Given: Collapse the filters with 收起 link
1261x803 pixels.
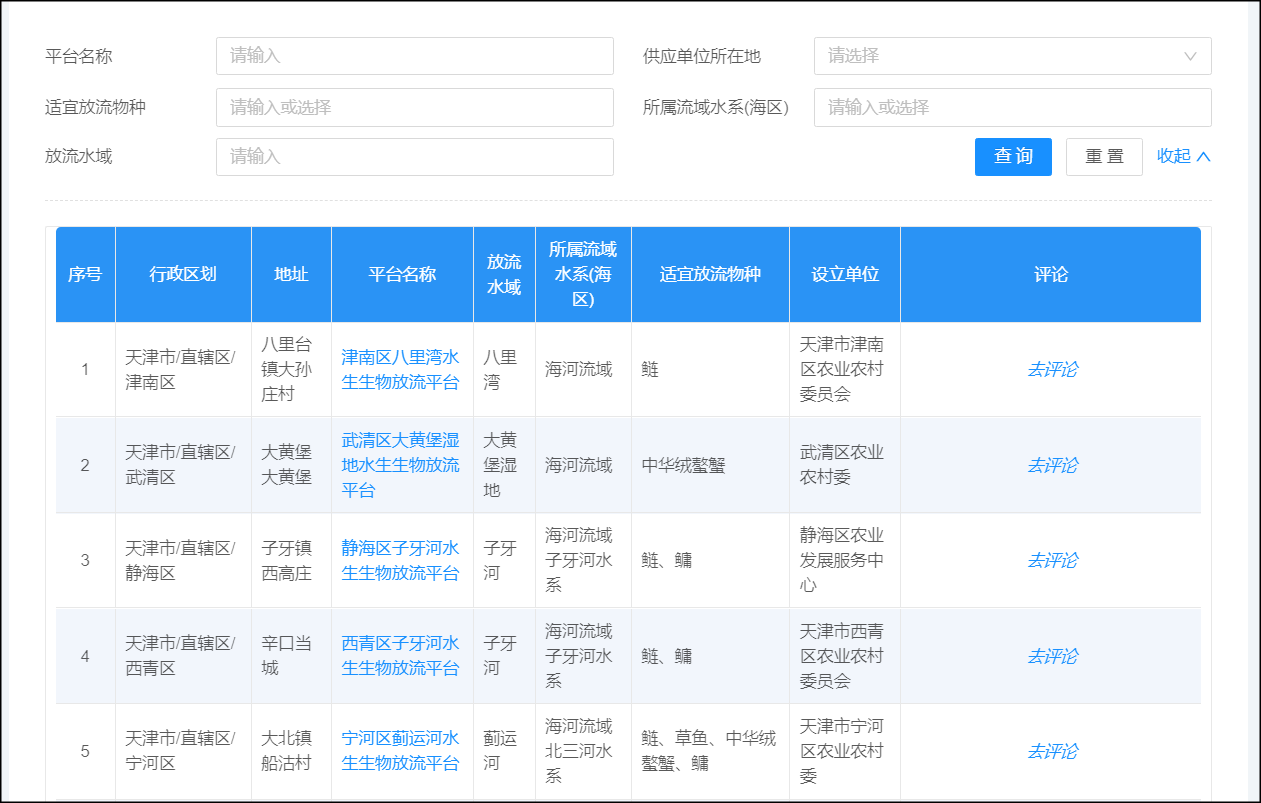Looking at the screenshot, I should point(1183,156).
